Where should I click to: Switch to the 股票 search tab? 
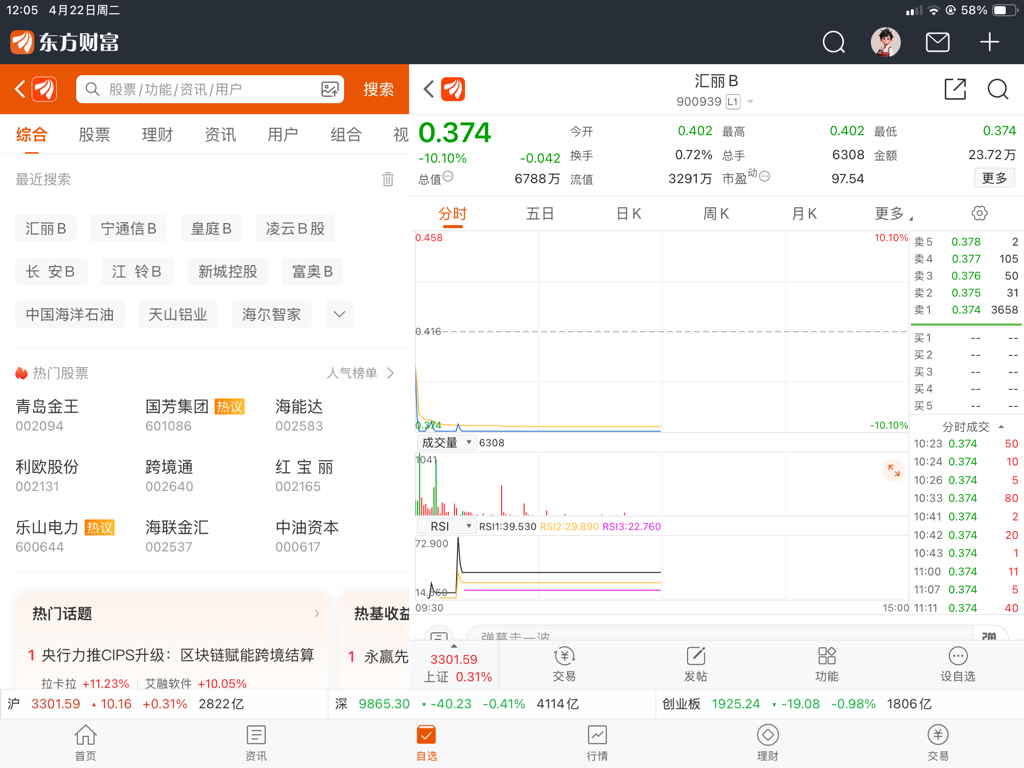pos(94,135)
